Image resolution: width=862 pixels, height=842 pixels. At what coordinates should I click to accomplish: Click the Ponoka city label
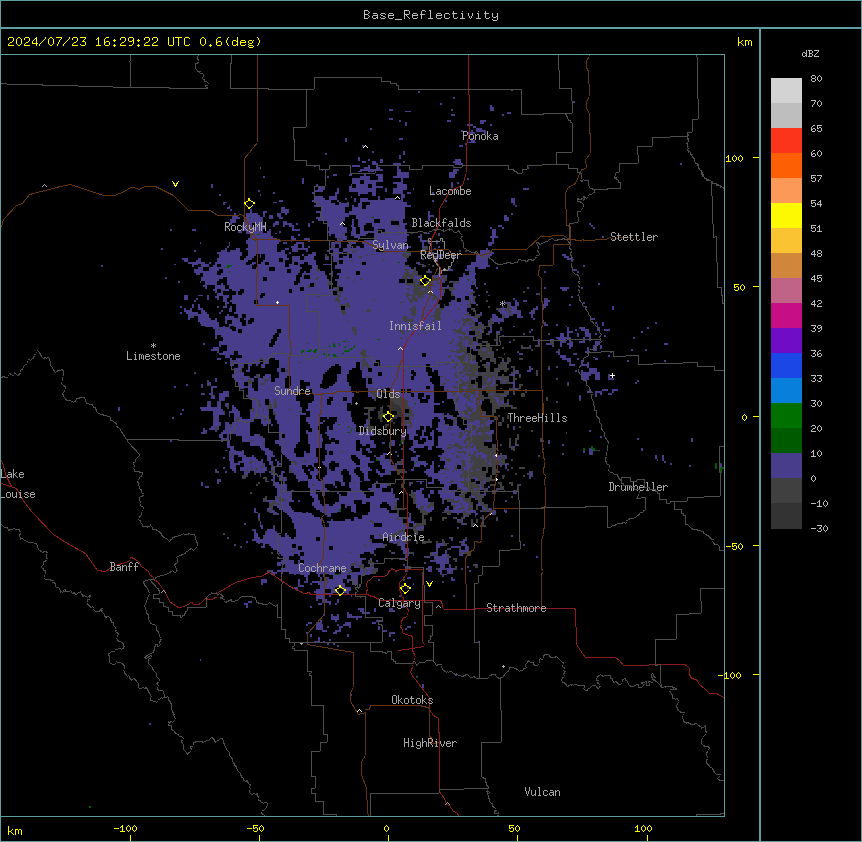[x=480, y=136]
